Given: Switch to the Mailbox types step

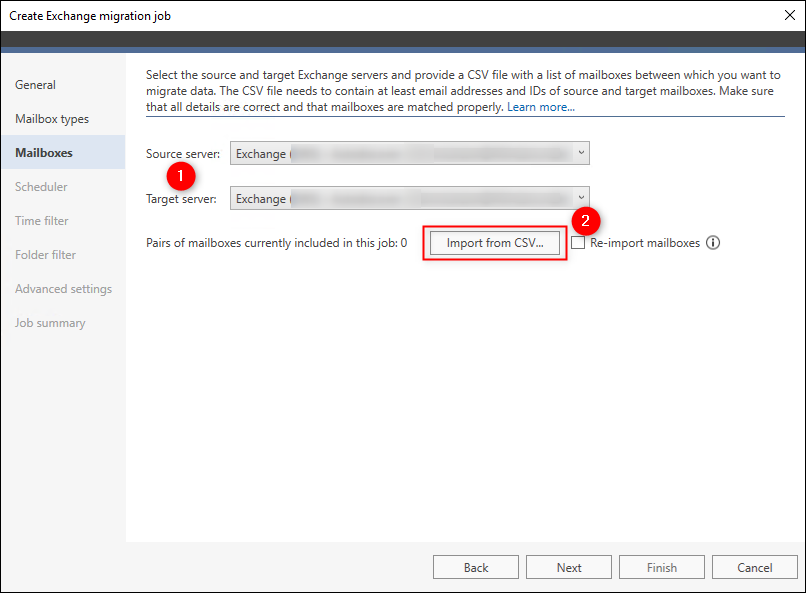Looking at the screenshot, I should pos(52,119).
